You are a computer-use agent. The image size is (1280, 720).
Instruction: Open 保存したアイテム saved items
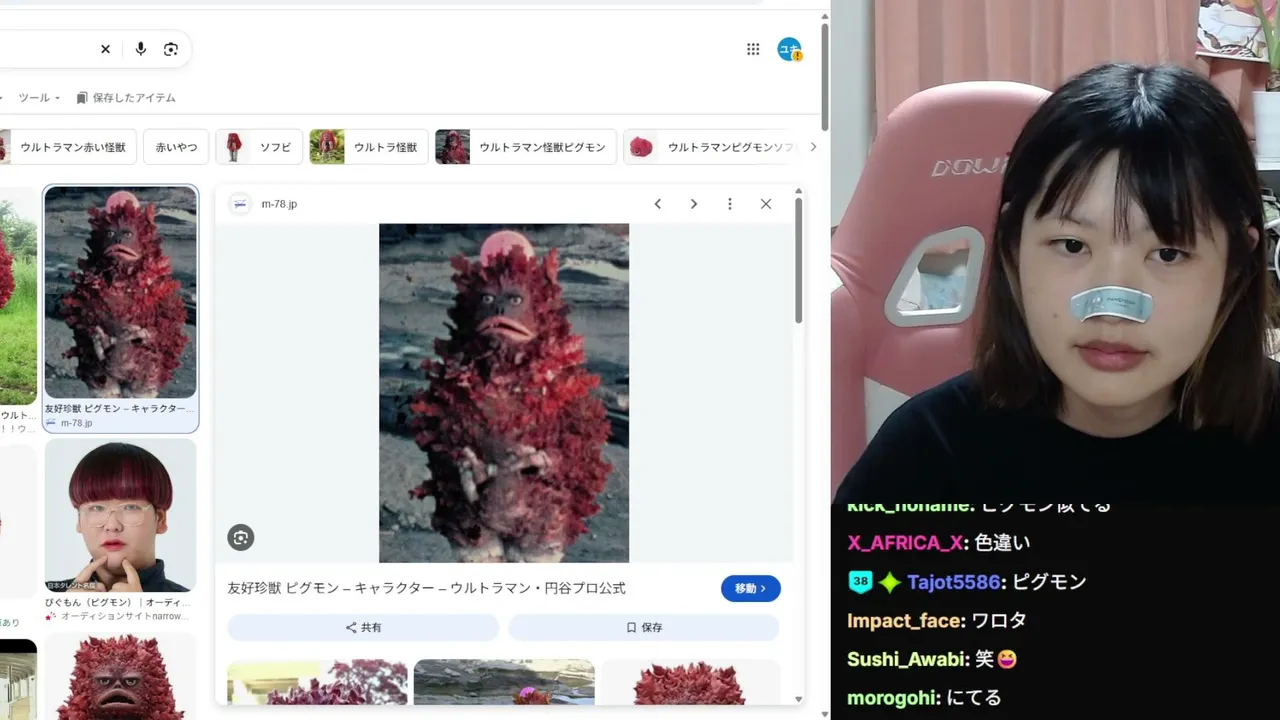126,98
